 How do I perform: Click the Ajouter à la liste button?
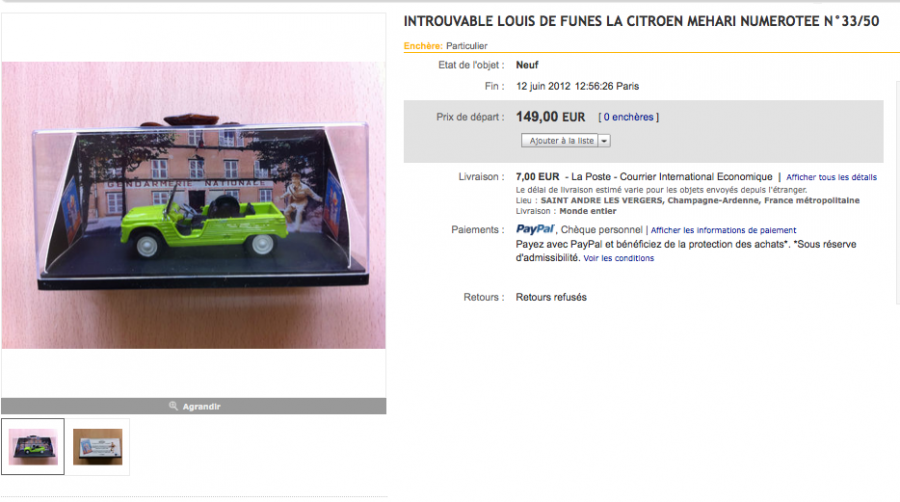(x=560, y=141)
